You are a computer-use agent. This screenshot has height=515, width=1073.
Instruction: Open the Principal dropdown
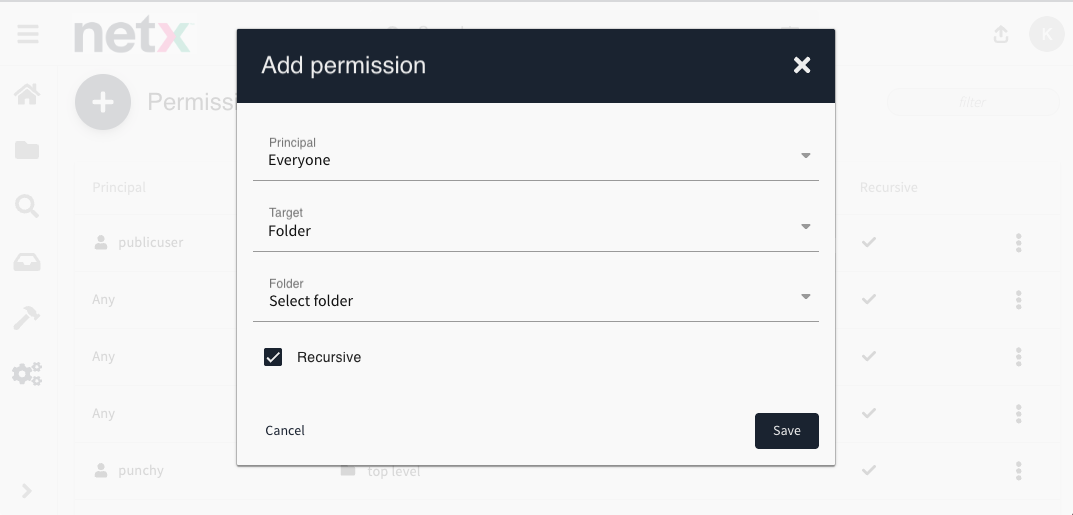(x=536, y=157)
